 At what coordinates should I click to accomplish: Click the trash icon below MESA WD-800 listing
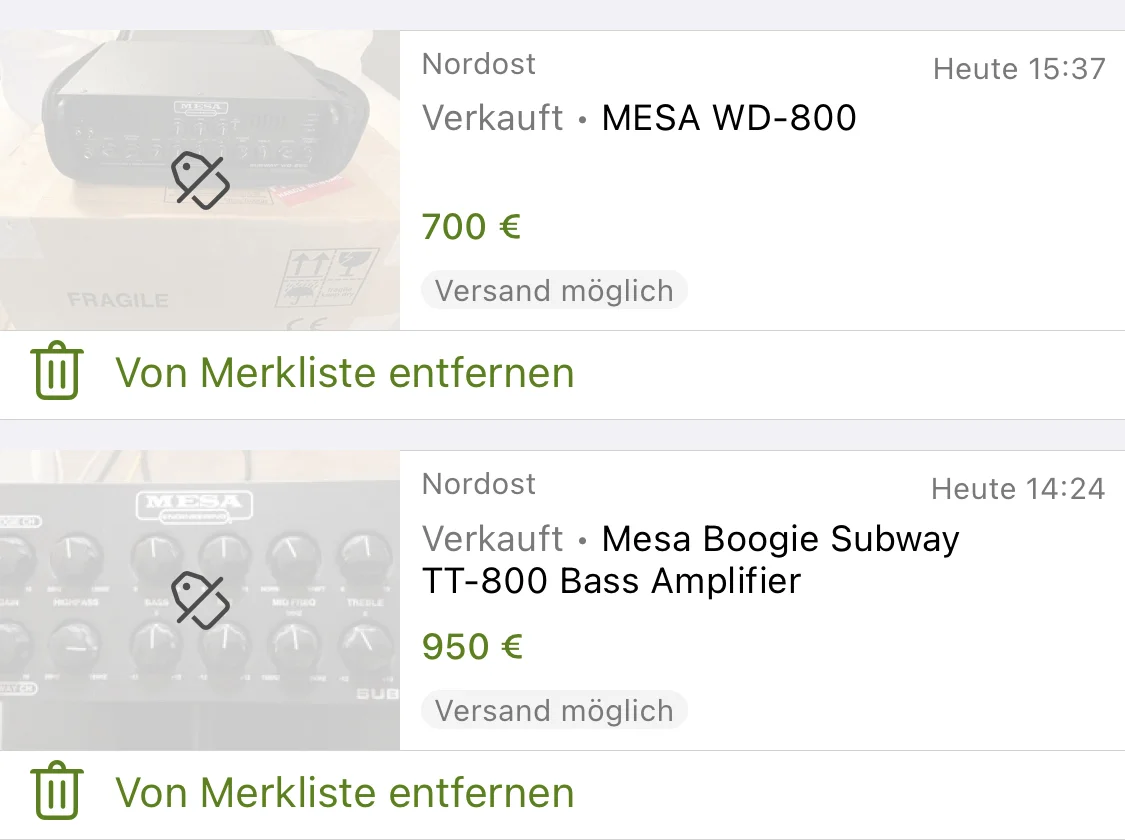point(57,372)
